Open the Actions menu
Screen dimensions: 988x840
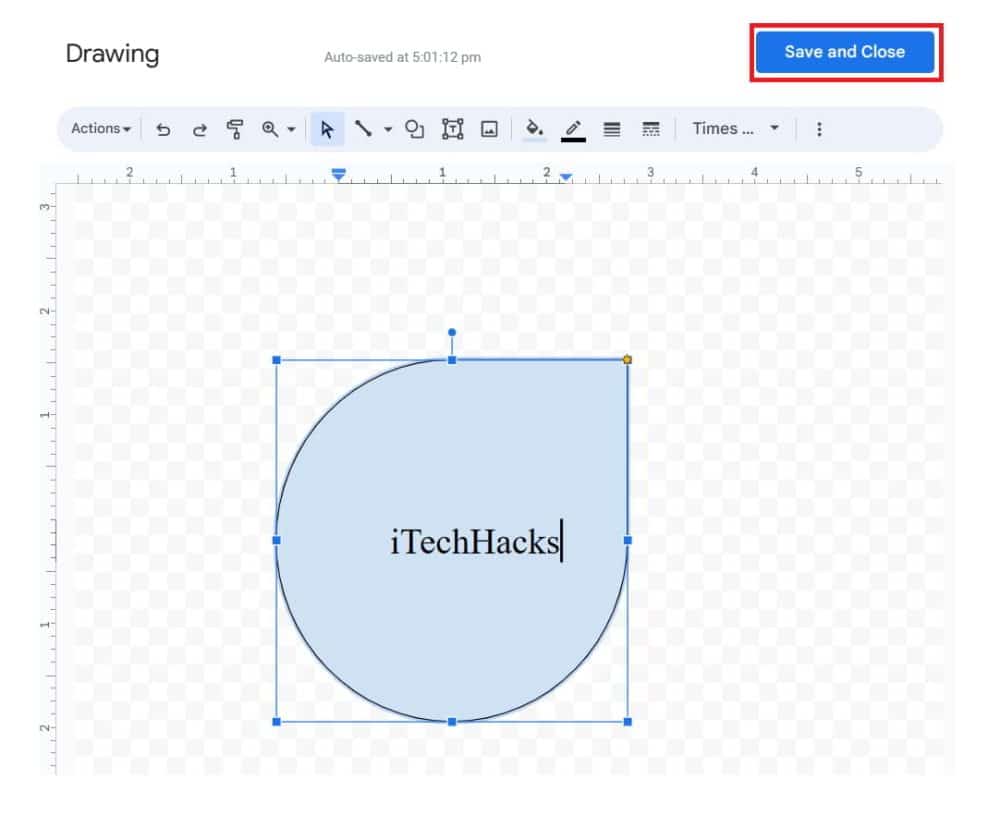(x=97, y=128)
